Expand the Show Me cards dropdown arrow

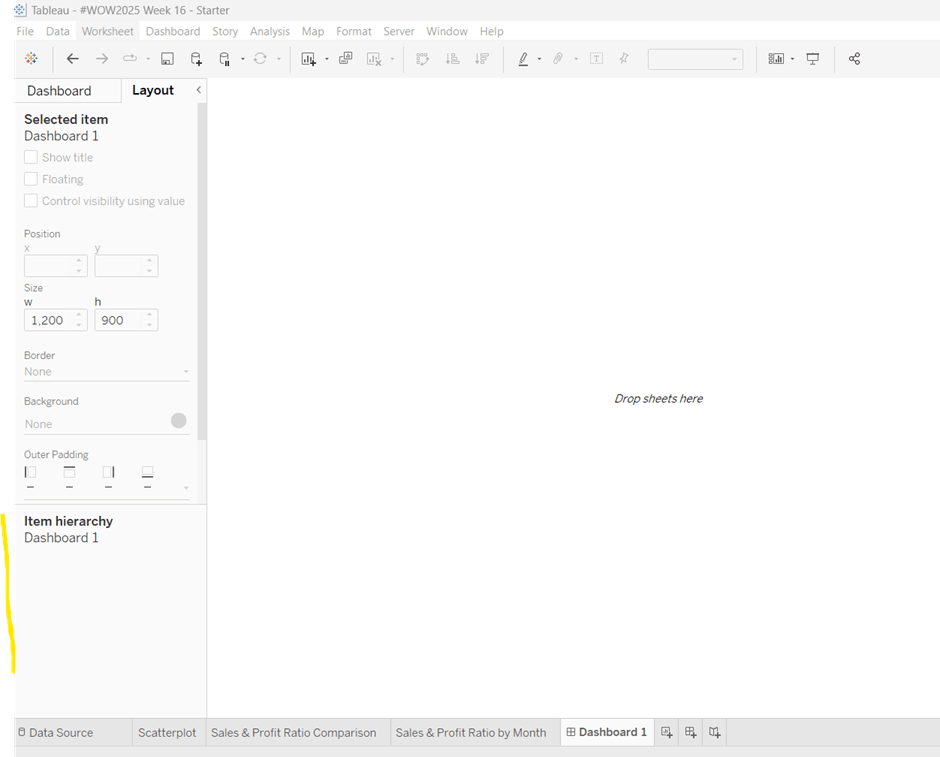point(792,59)
